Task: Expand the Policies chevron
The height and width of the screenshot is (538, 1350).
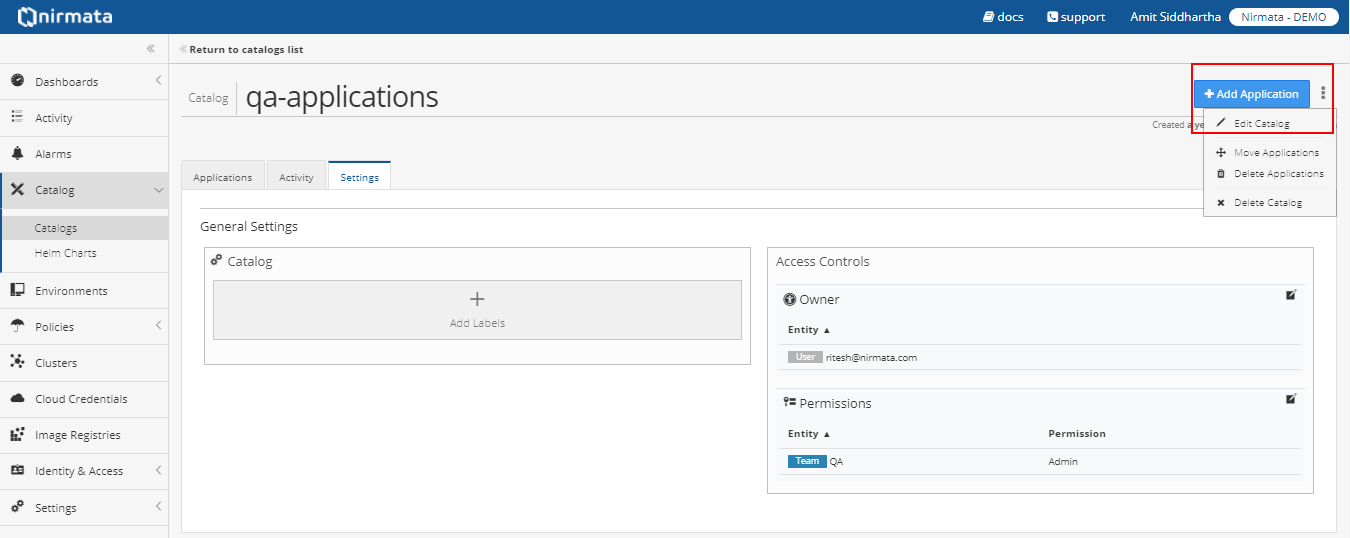Action: pos(158,326)
